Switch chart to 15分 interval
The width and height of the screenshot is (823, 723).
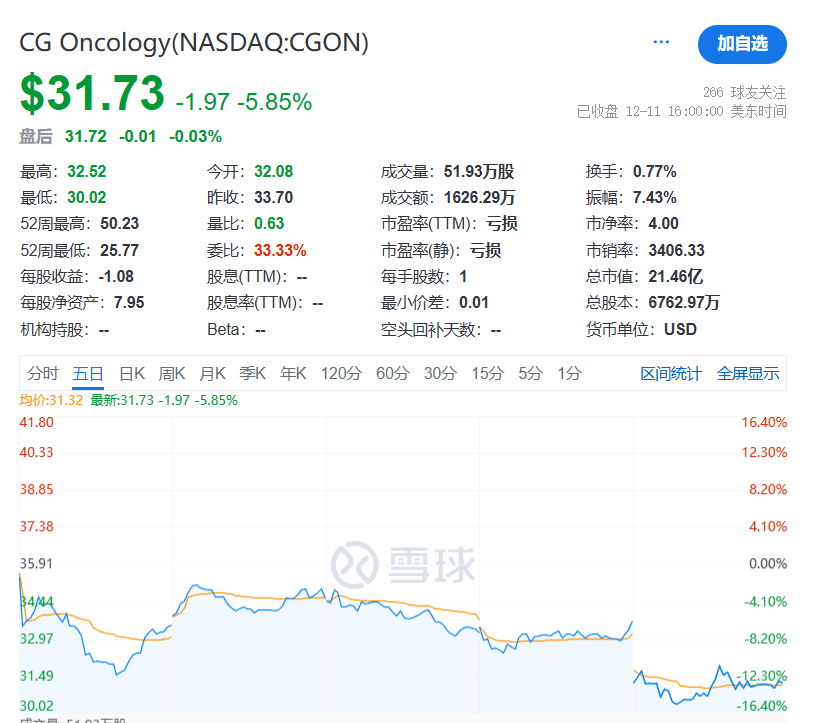[x=488, y=373]
